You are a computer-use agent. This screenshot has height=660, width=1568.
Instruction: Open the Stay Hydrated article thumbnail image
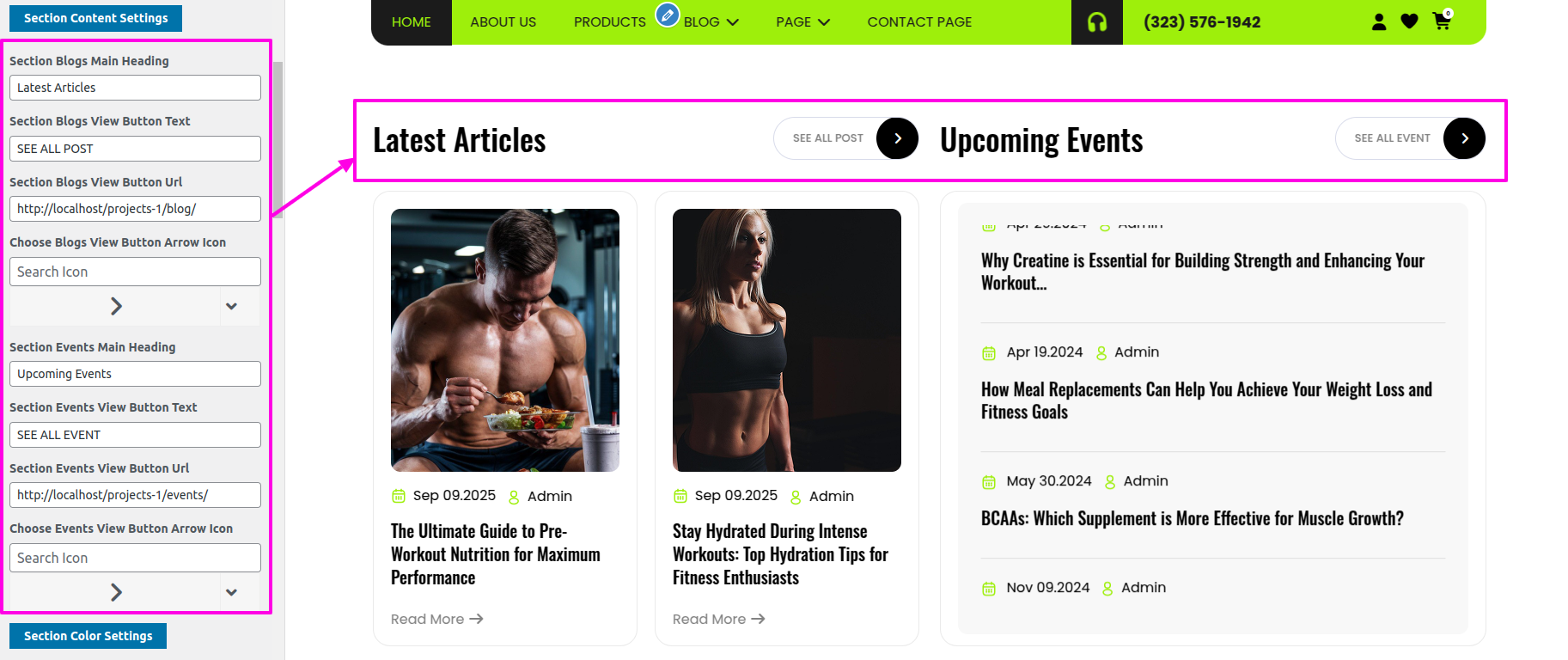787,340
